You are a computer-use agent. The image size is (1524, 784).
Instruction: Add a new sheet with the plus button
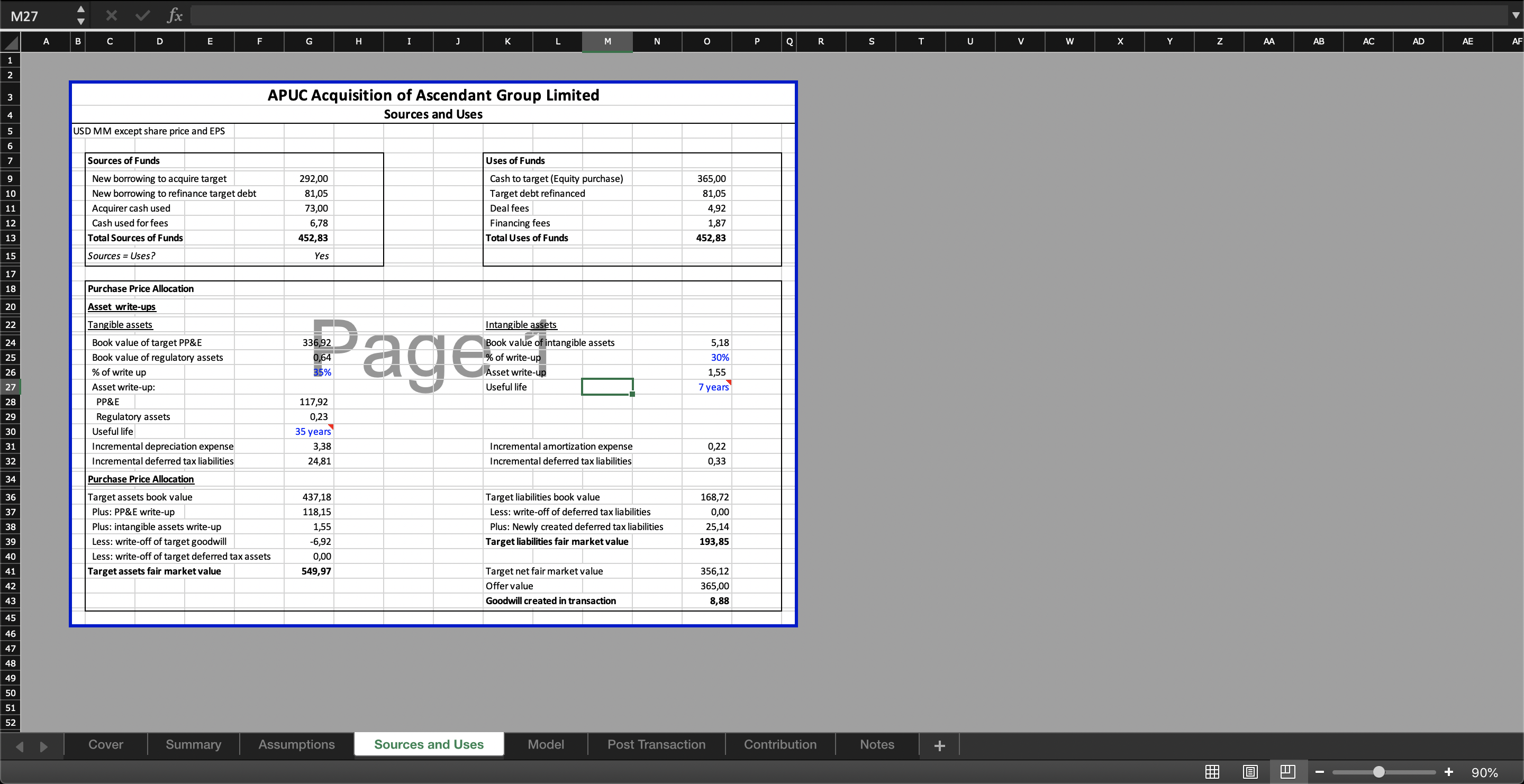click(939, 745)
